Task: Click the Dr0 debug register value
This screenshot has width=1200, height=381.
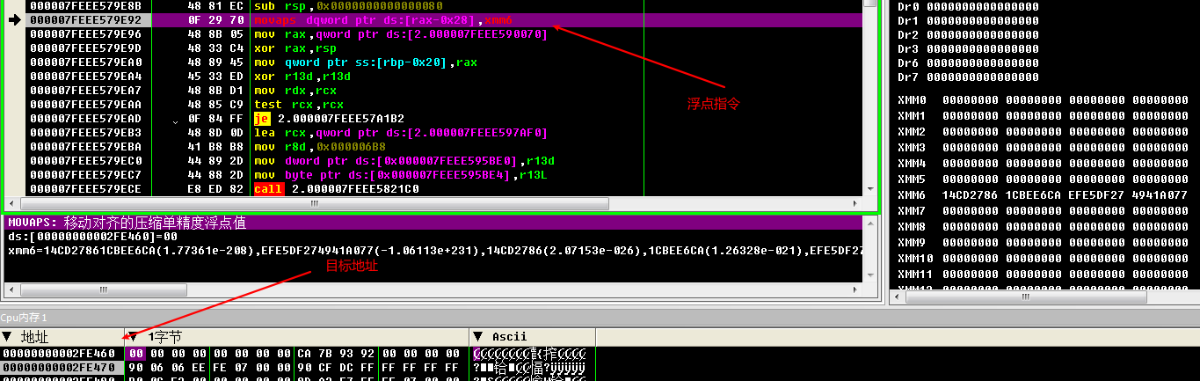Action: tap(982, 6)
